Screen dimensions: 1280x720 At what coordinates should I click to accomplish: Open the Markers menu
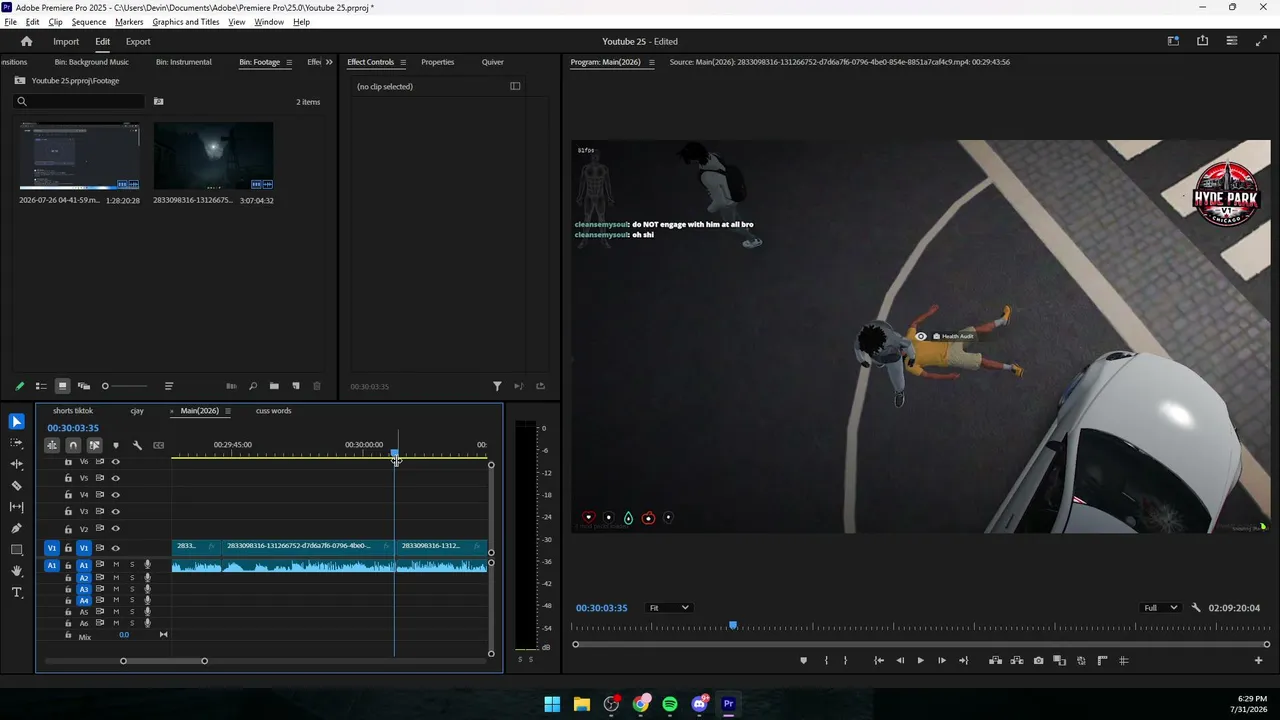tap(129, 22)
